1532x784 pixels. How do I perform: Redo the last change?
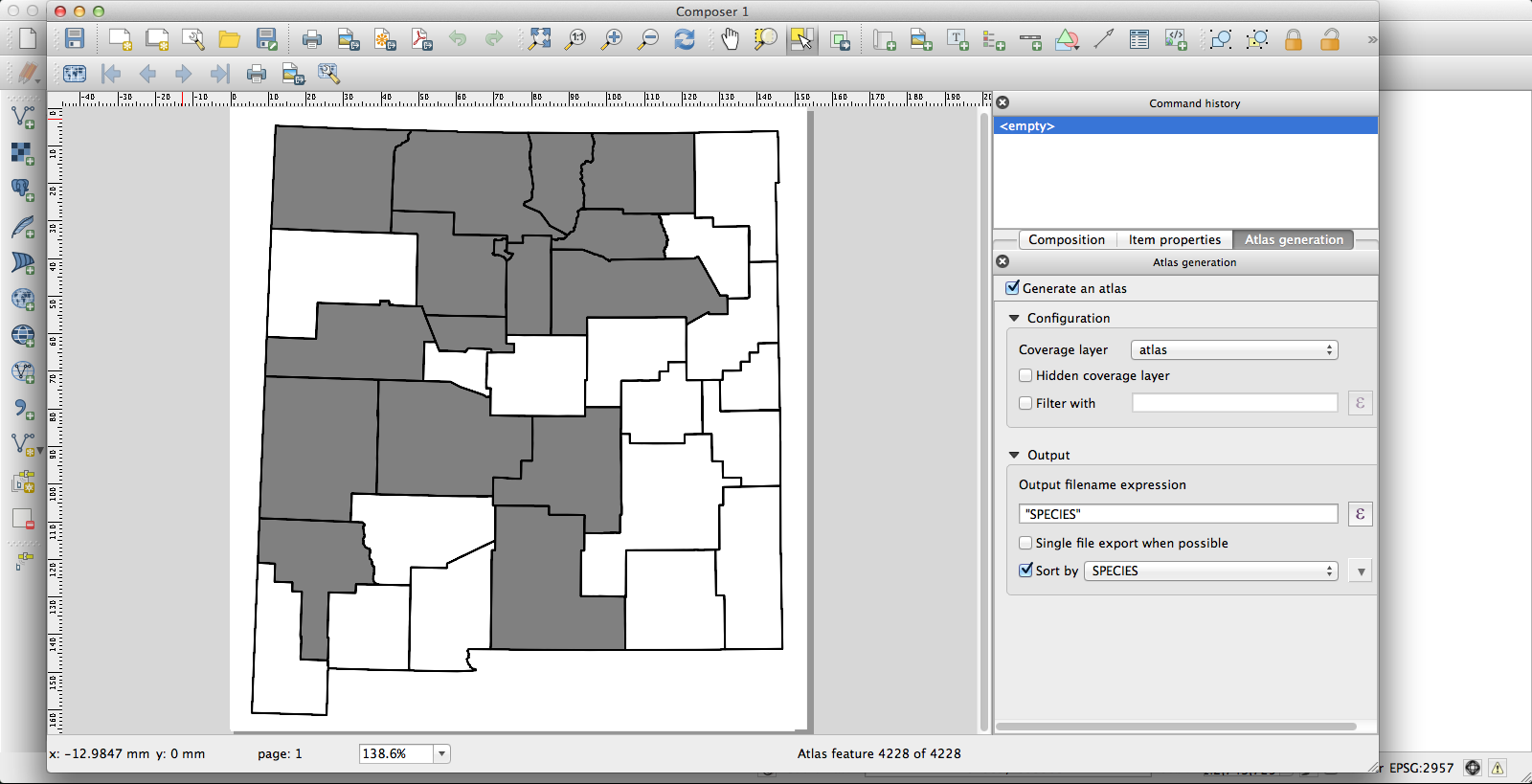[x=494, y=39]
